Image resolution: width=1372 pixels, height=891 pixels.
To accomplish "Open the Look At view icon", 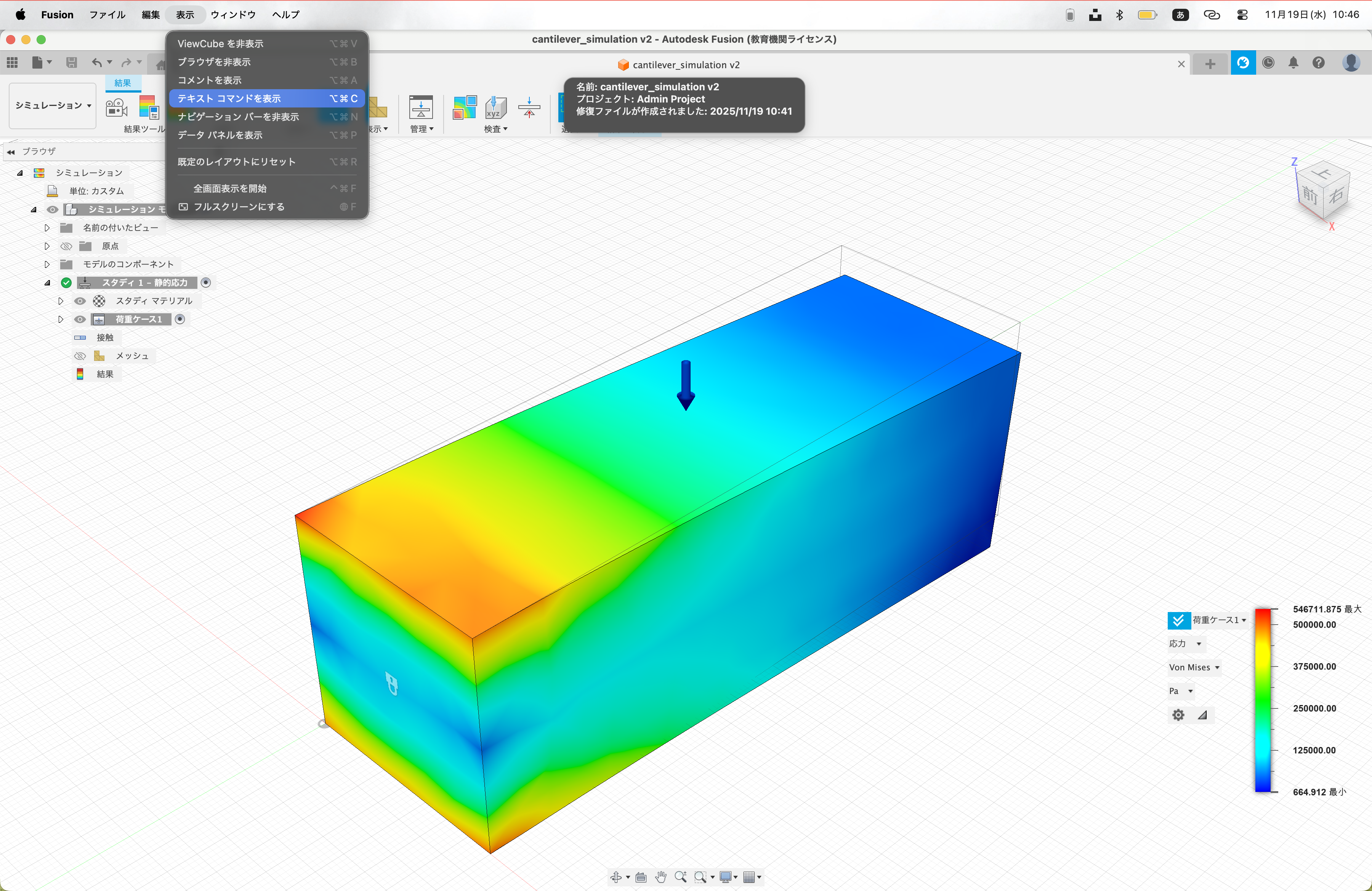I will point(641,877).
